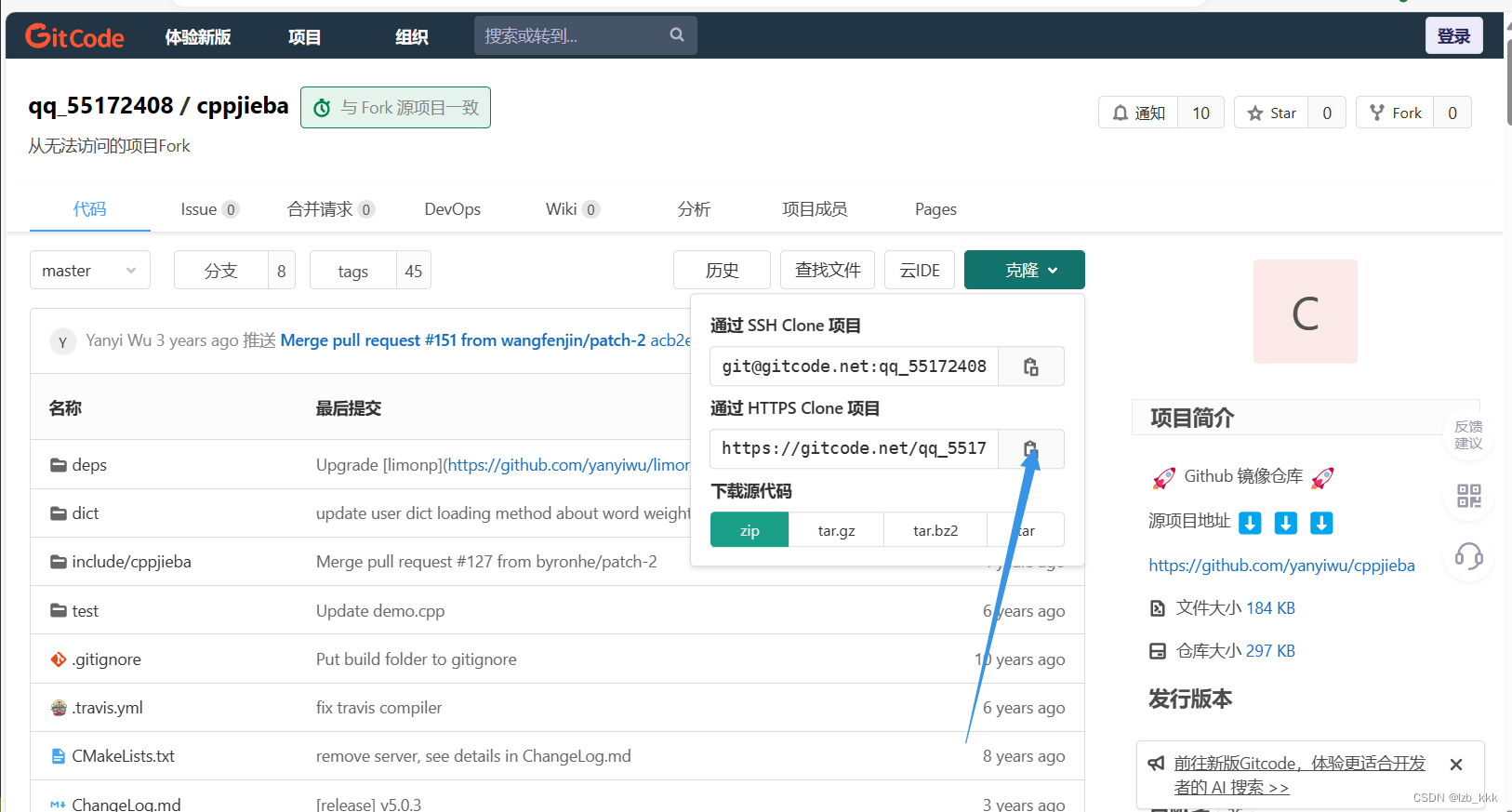The image size is (1512, 812).
Task: Click 体验新版 in top navigation
Action: pos(198,37)
